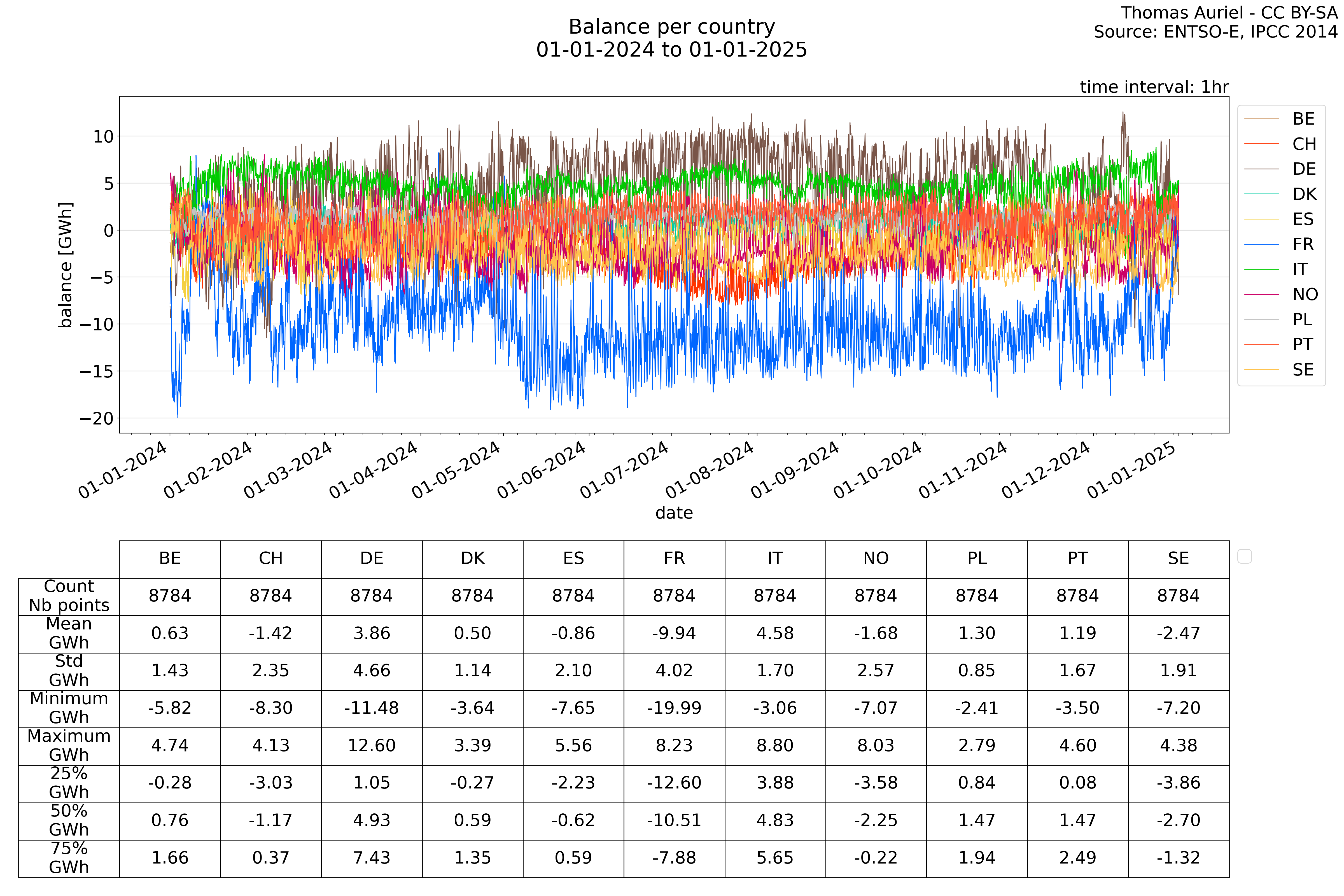The image size is (1344, 896).
Task: Click the DE column header in table
Action: click(x=372, y=558)
